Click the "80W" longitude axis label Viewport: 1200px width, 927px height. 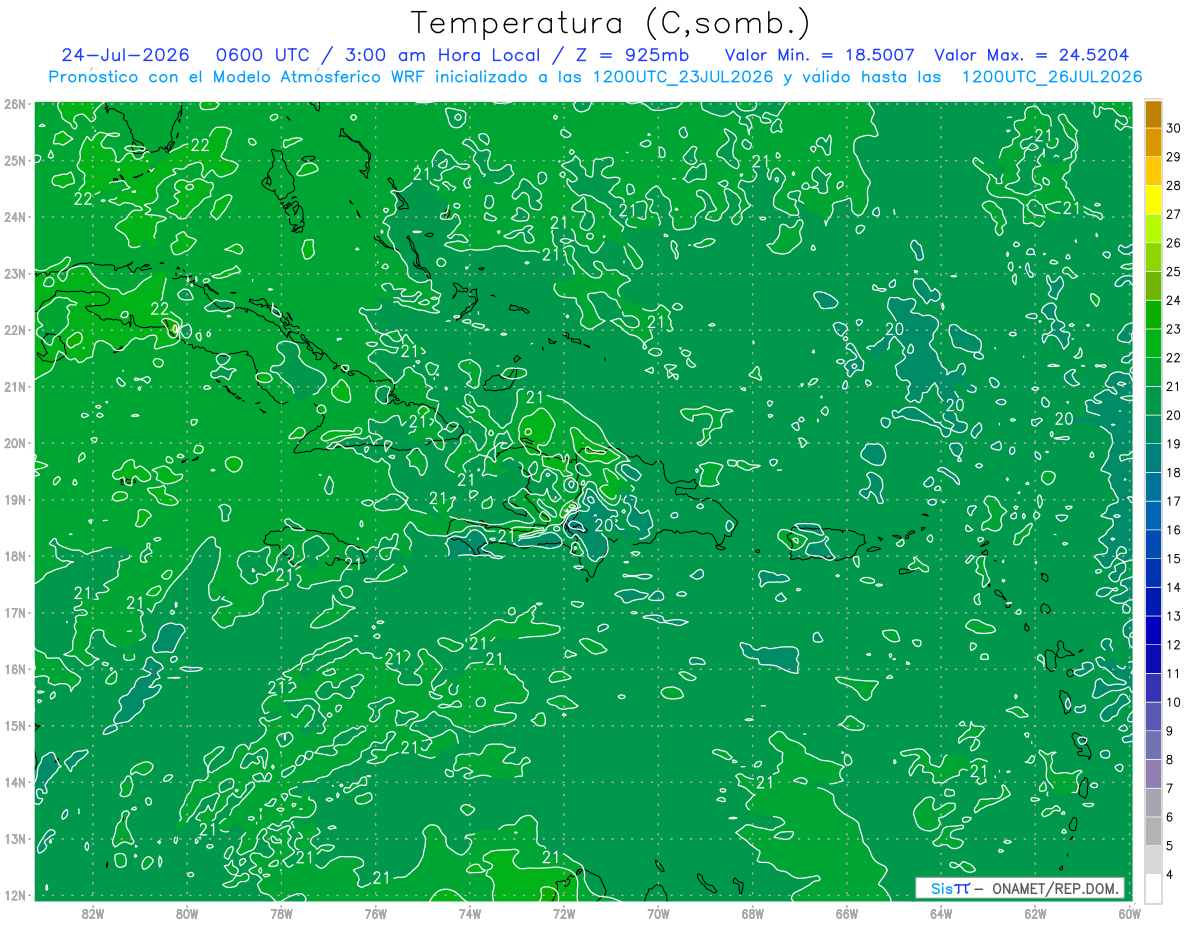(187, 913)
